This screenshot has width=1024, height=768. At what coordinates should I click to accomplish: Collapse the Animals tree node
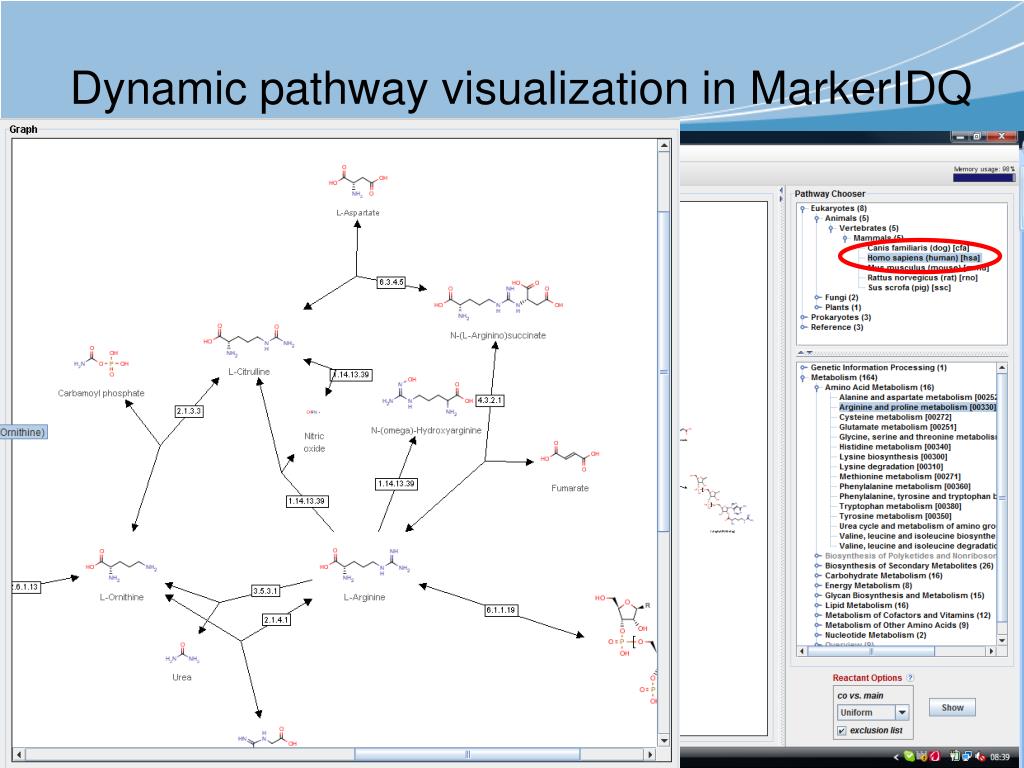click(817, 218)
